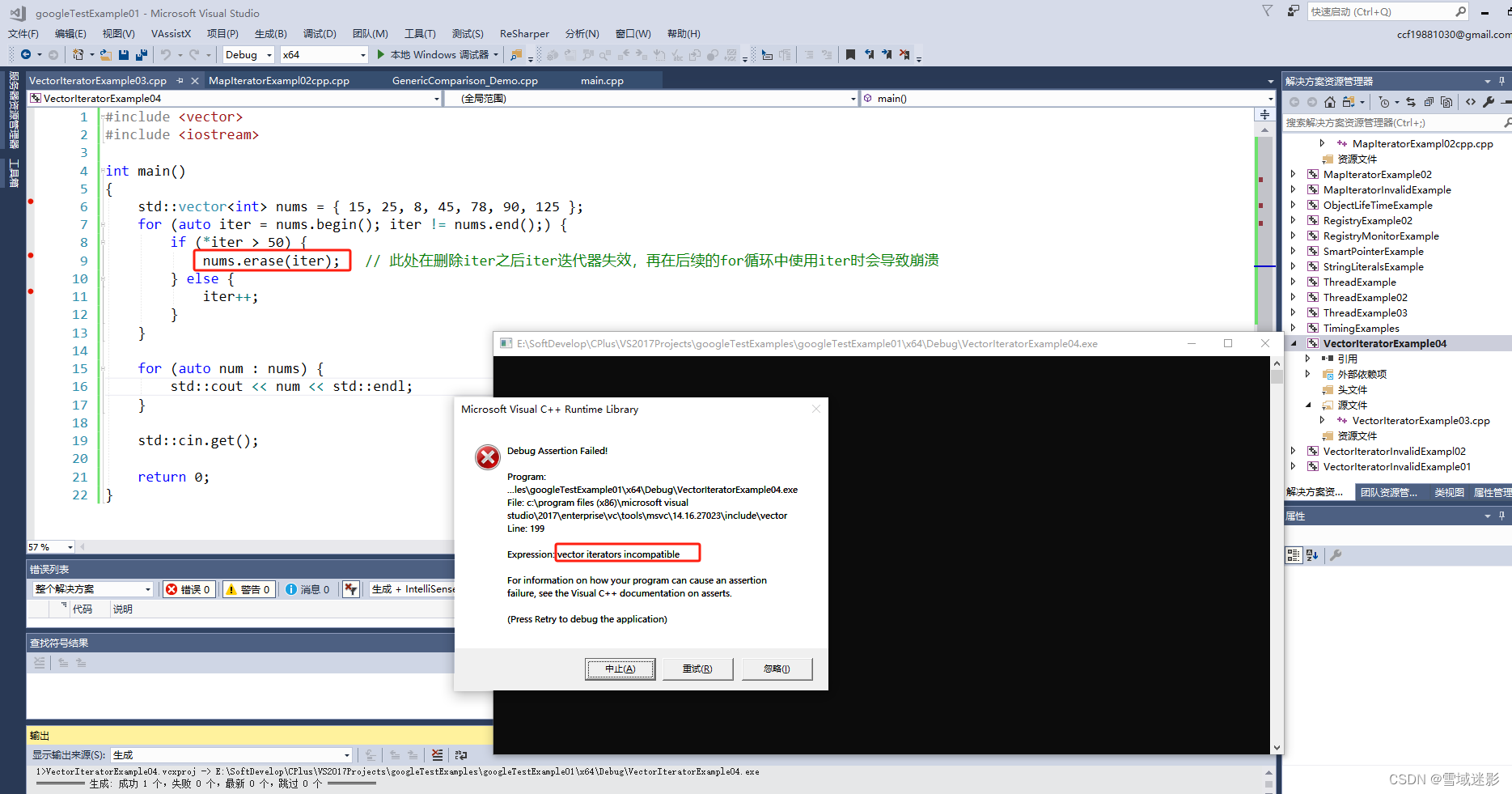Click 忽略(I) Ignore in the assertion dialog
This screenshot has height=794, width=1512.
(777, 669)
